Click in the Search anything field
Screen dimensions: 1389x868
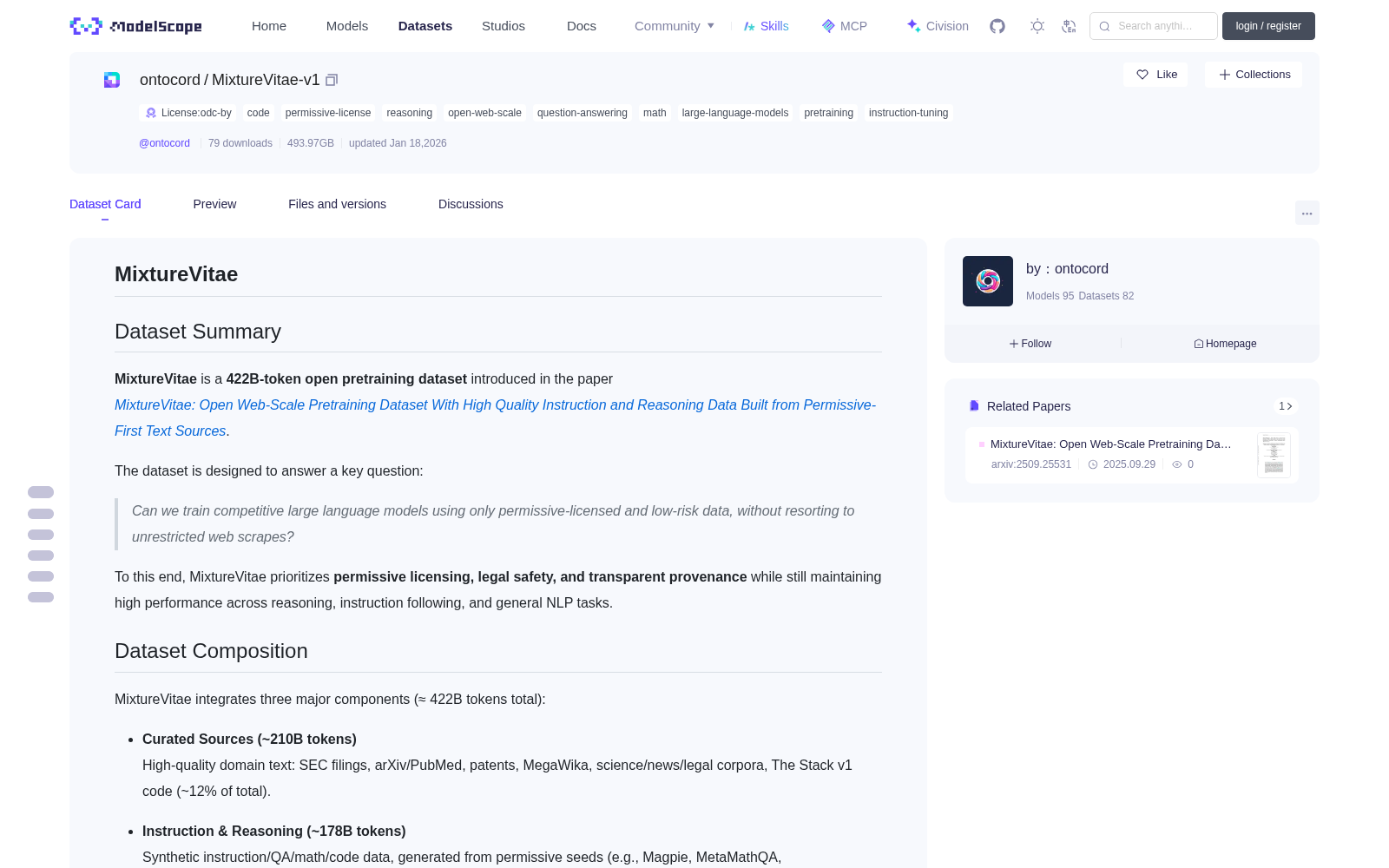click(x=1155, y=26)
